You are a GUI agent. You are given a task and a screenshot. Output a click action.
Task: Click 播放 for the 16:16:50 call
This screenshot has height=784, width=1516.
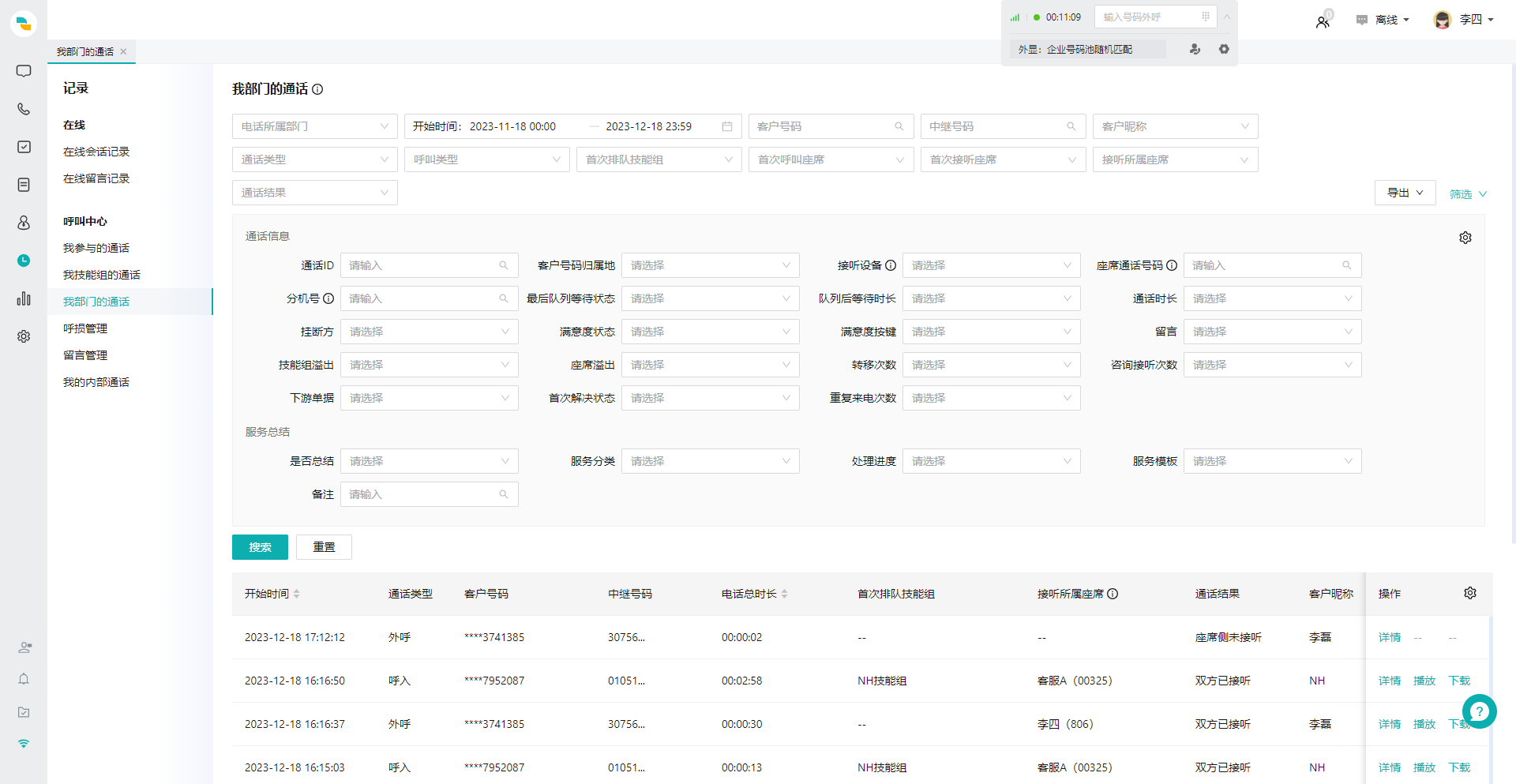pyautogui.click(x=1424, y=681)
